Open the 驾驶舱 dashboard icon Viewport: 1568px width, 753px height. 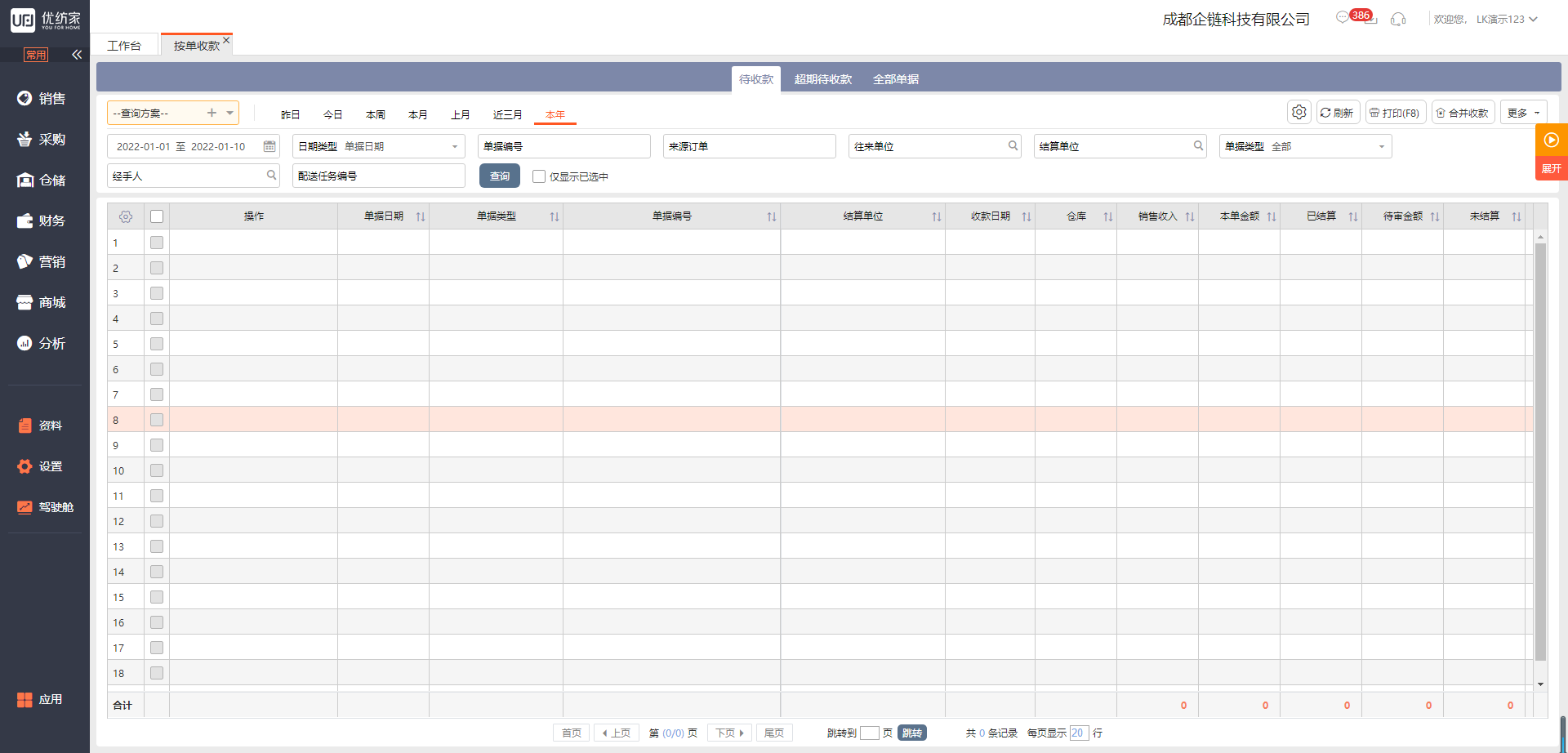coord(25,507)
